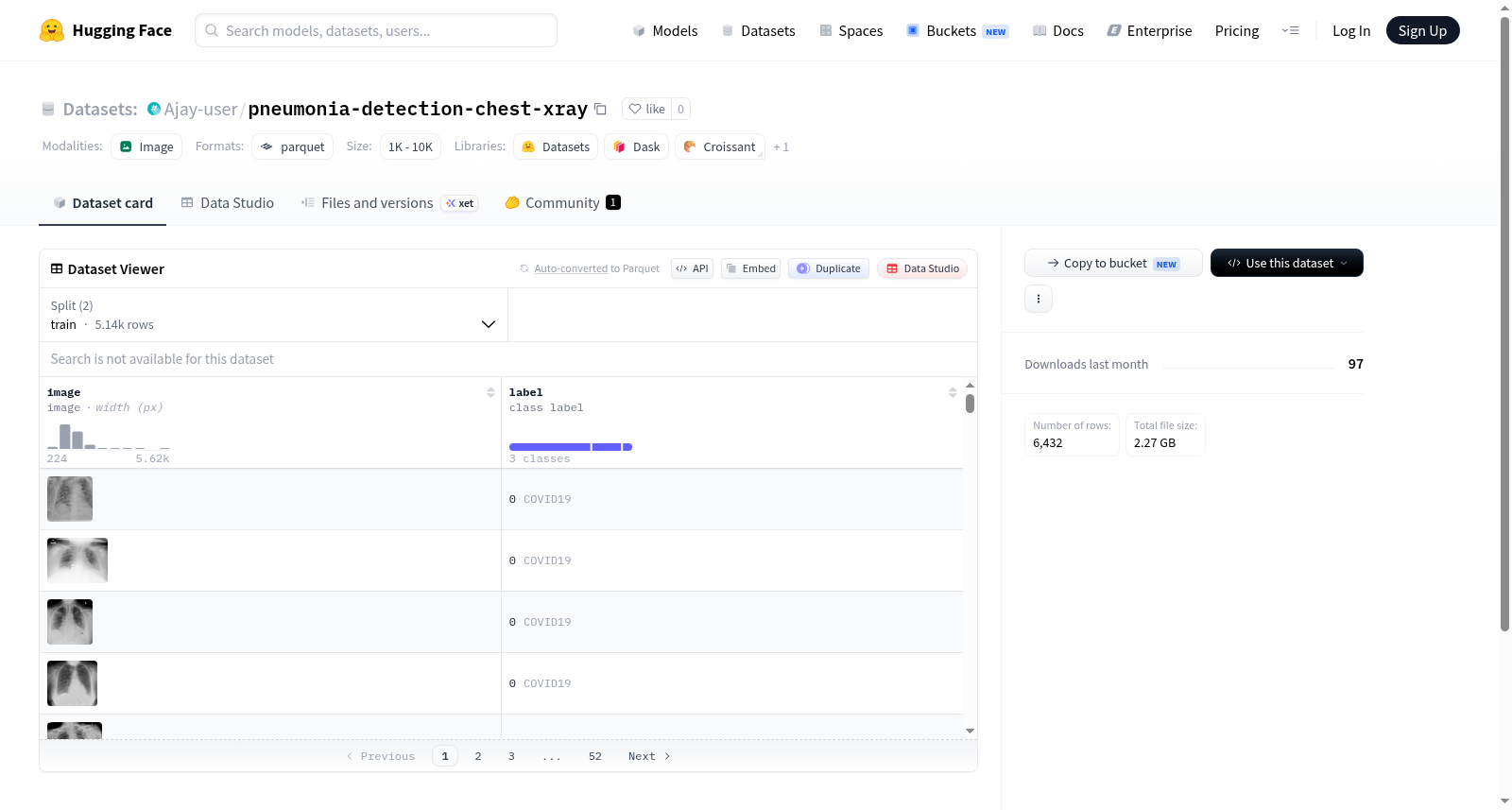This screenshot has height=810, width=1512.
Task: Go to page 52 of the dataset
Action: click(595, 756)
